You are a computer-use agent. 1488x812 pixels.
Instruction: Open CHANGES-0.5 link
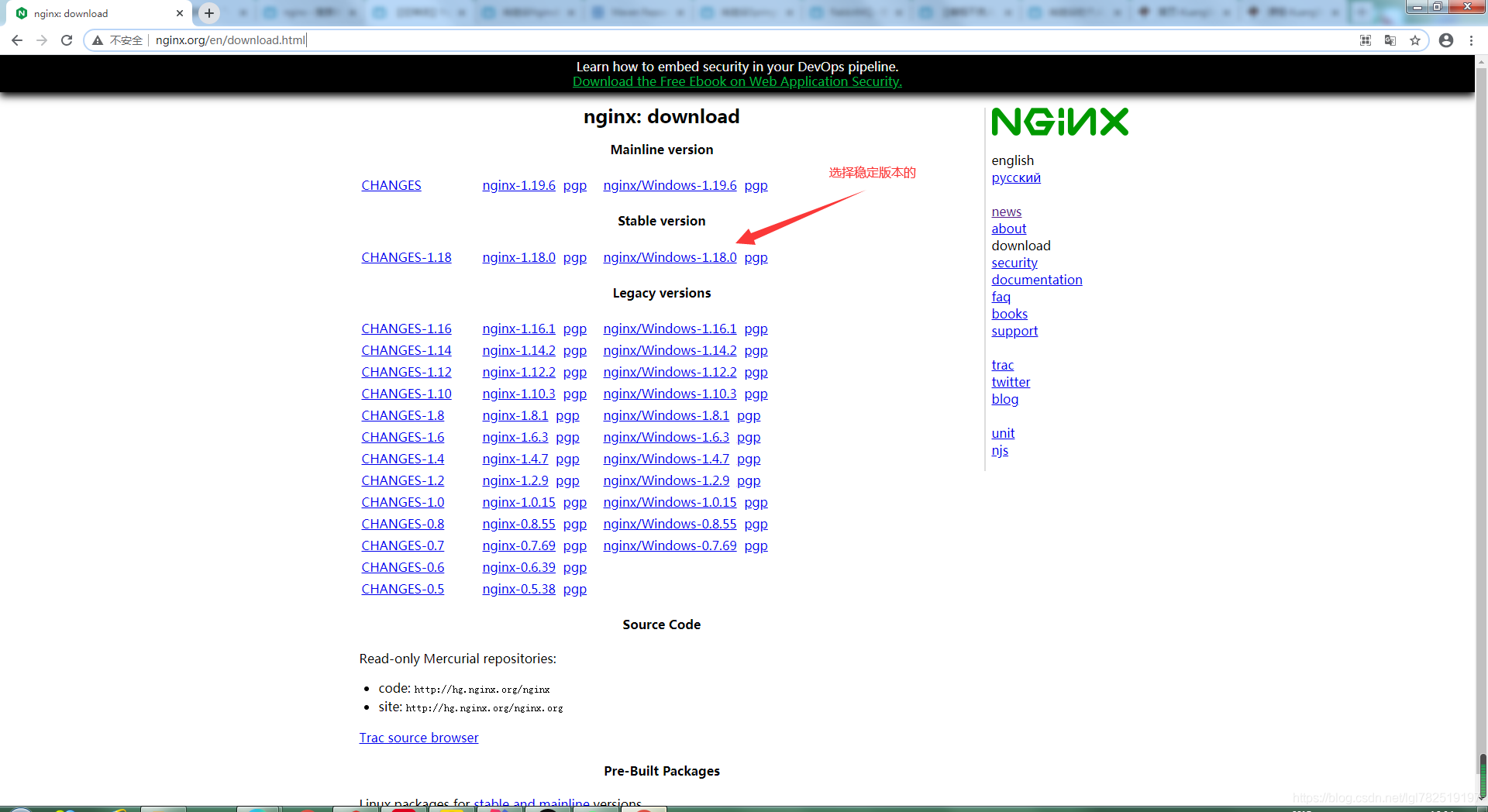click(x=402, y=589)
